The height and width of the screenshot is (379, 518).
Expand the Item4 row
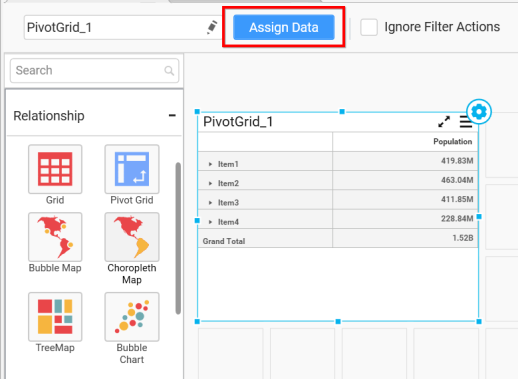(x=210, y=222)
